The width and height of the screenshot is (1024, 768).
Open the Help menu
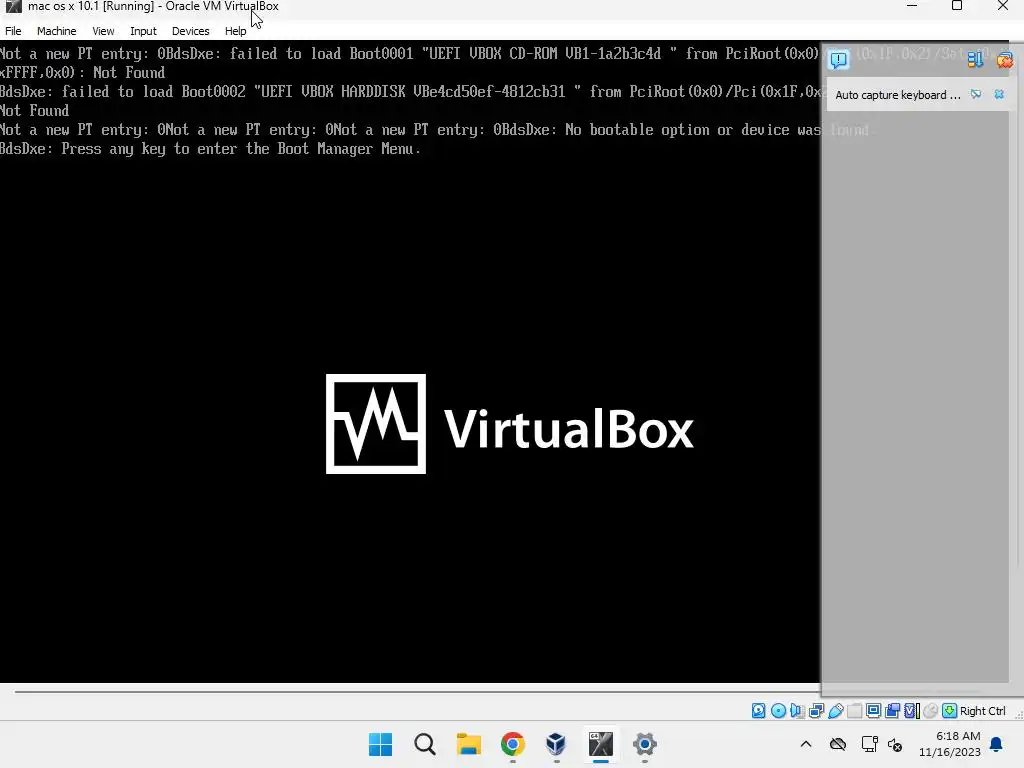click(x=236, y=31)
